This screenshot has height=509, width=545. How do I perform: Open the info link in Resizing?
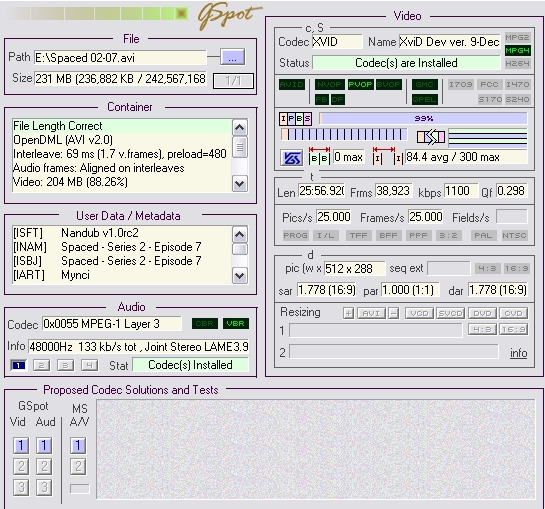(518, 353)
